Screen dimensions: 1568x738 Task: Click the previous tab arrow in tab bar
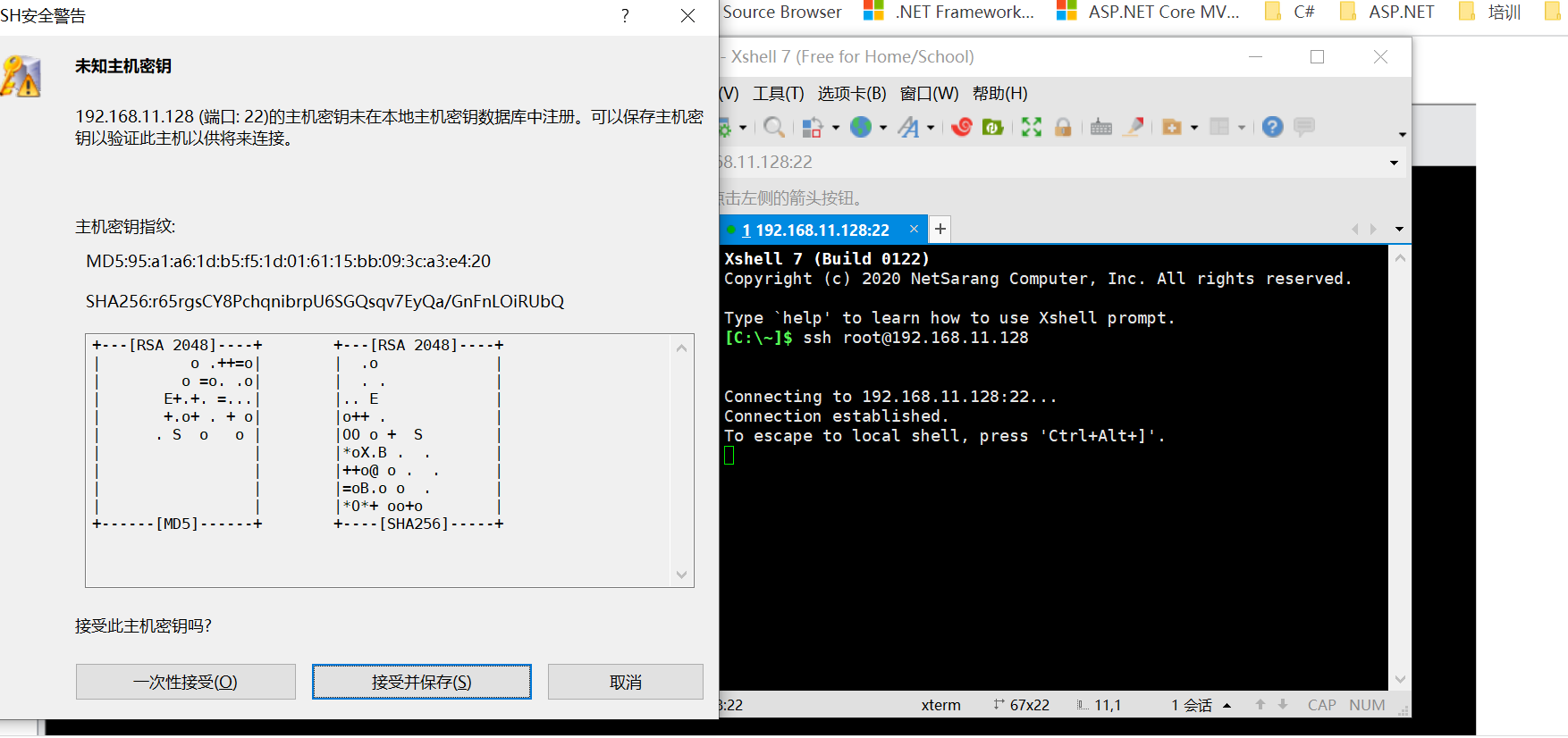tap(1355, 230)
